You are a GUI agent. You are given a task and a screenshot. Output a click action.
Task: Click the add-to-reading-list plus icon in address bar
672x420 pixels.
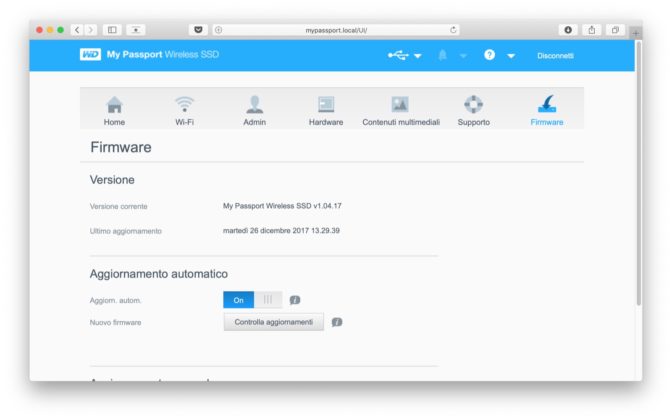[219, 30]
